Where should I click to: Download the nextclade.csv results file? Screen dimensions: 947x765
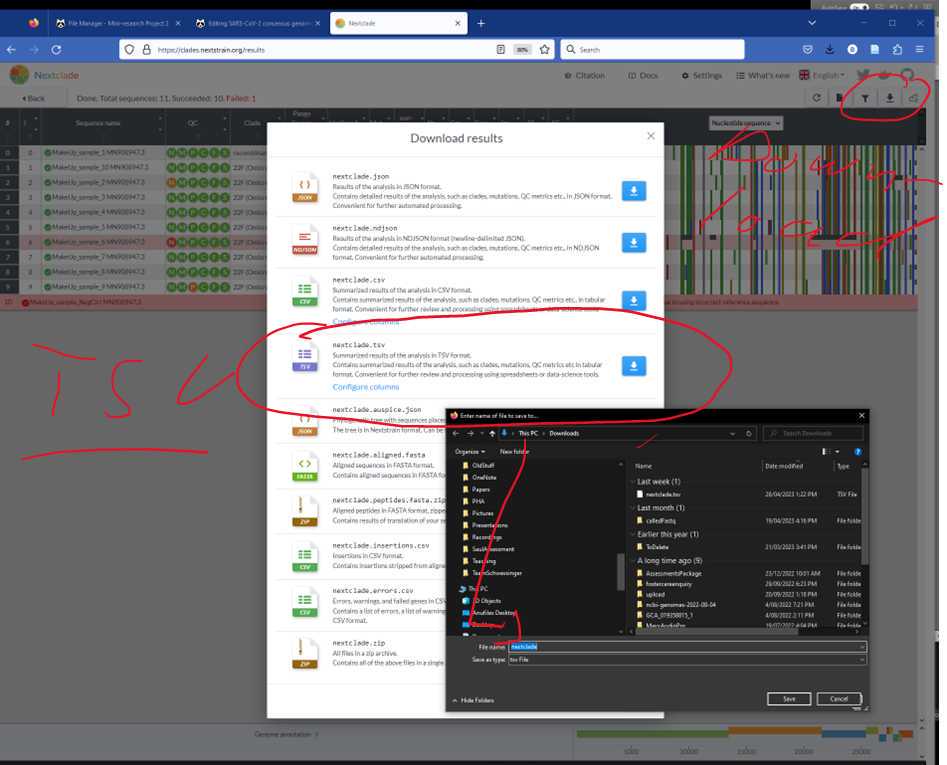click(x=633, y=300)
